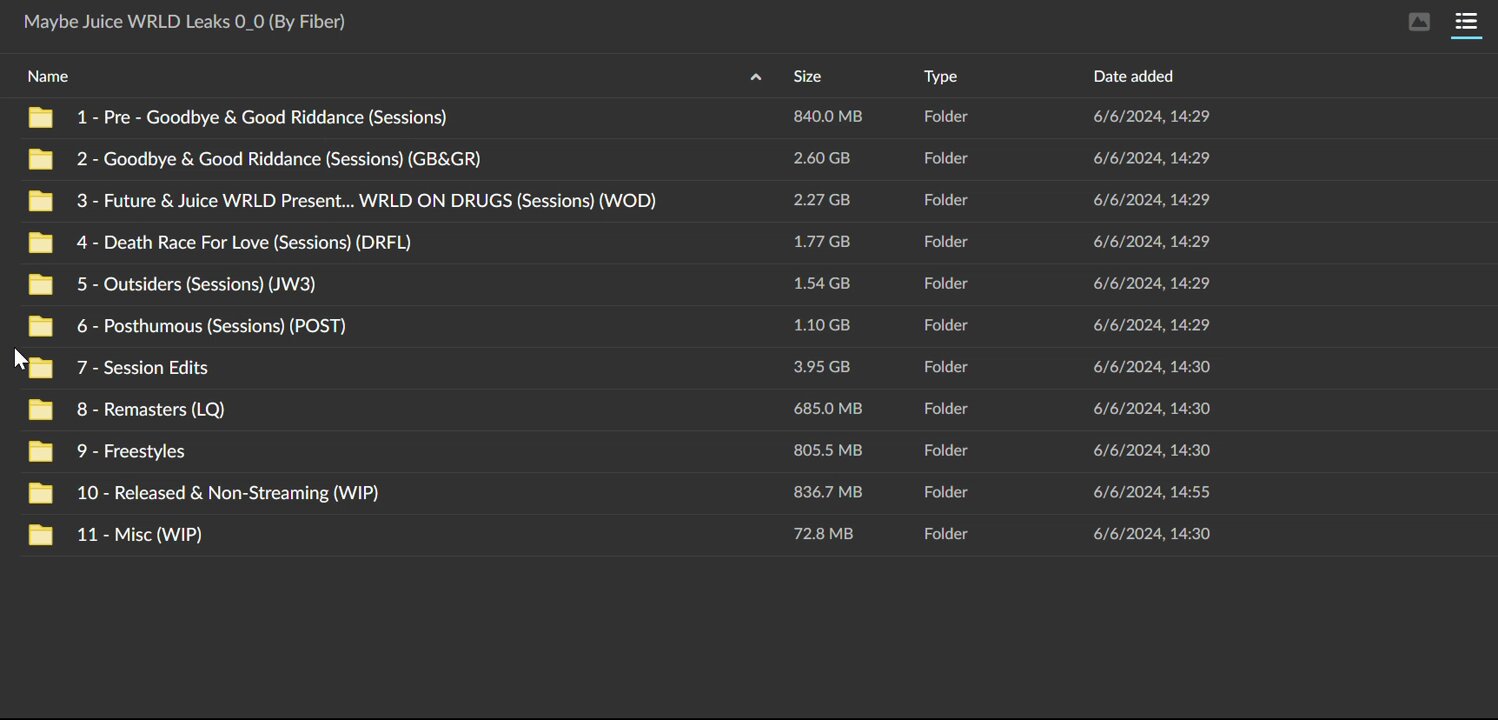
Task: Click folder icon for Posthumous (POST)
Action: pos(41,326)
